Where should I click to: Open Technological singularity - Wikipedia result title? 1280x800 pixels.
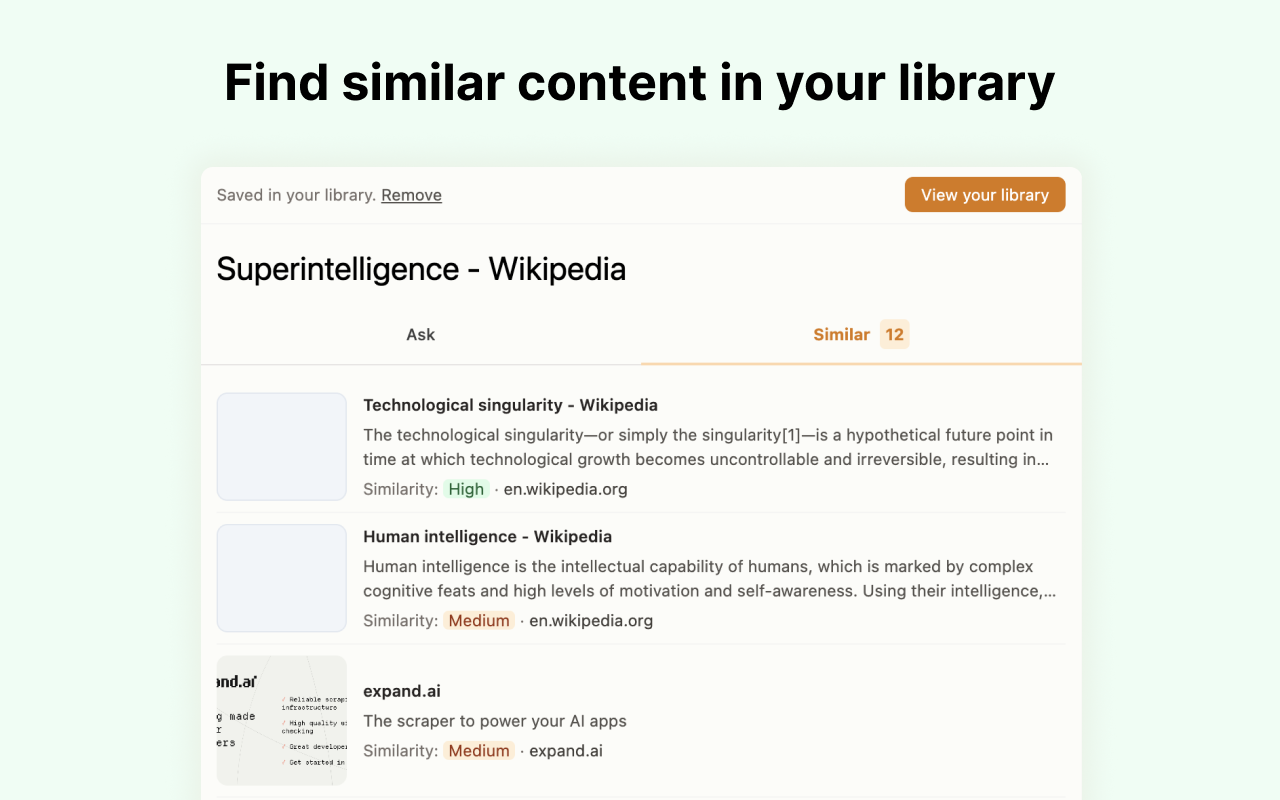pos(510,405)
